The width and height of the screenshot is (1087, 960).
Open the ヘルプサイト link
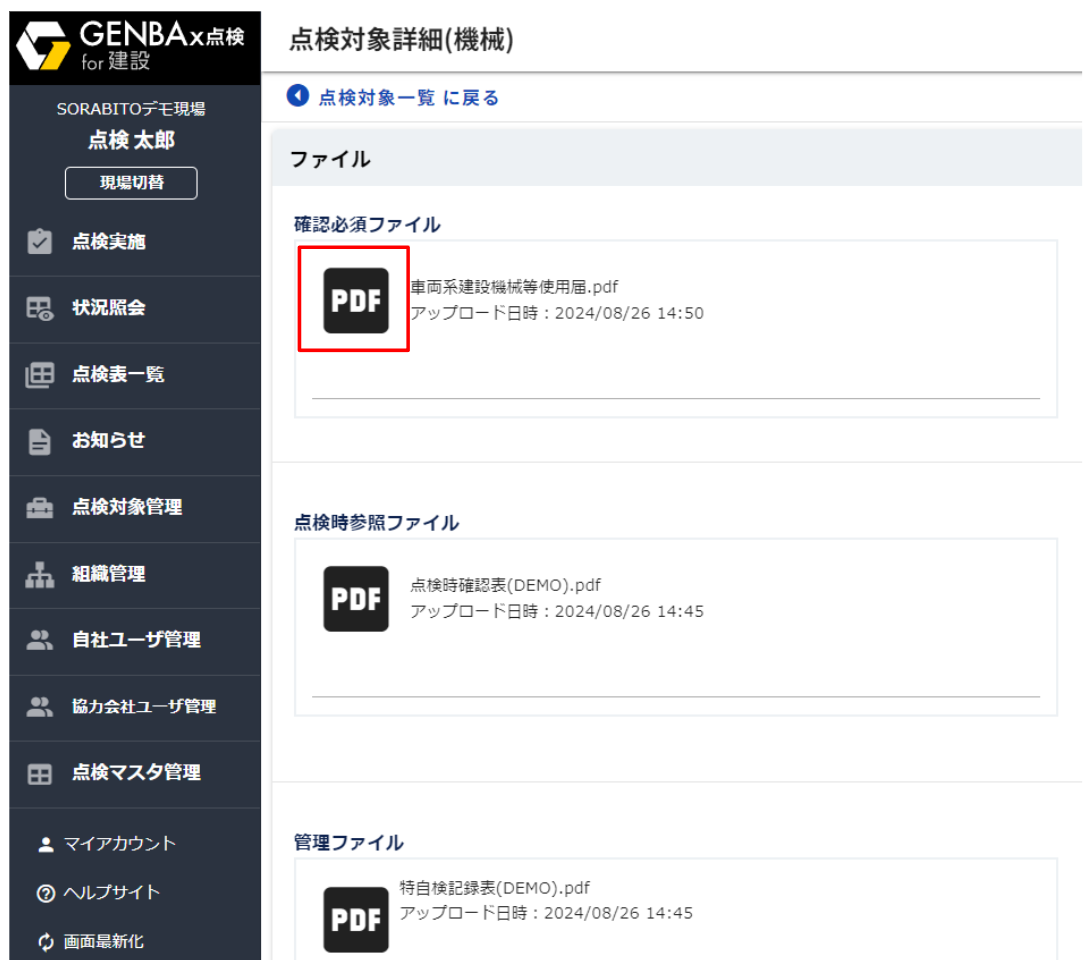pos(112,893)
